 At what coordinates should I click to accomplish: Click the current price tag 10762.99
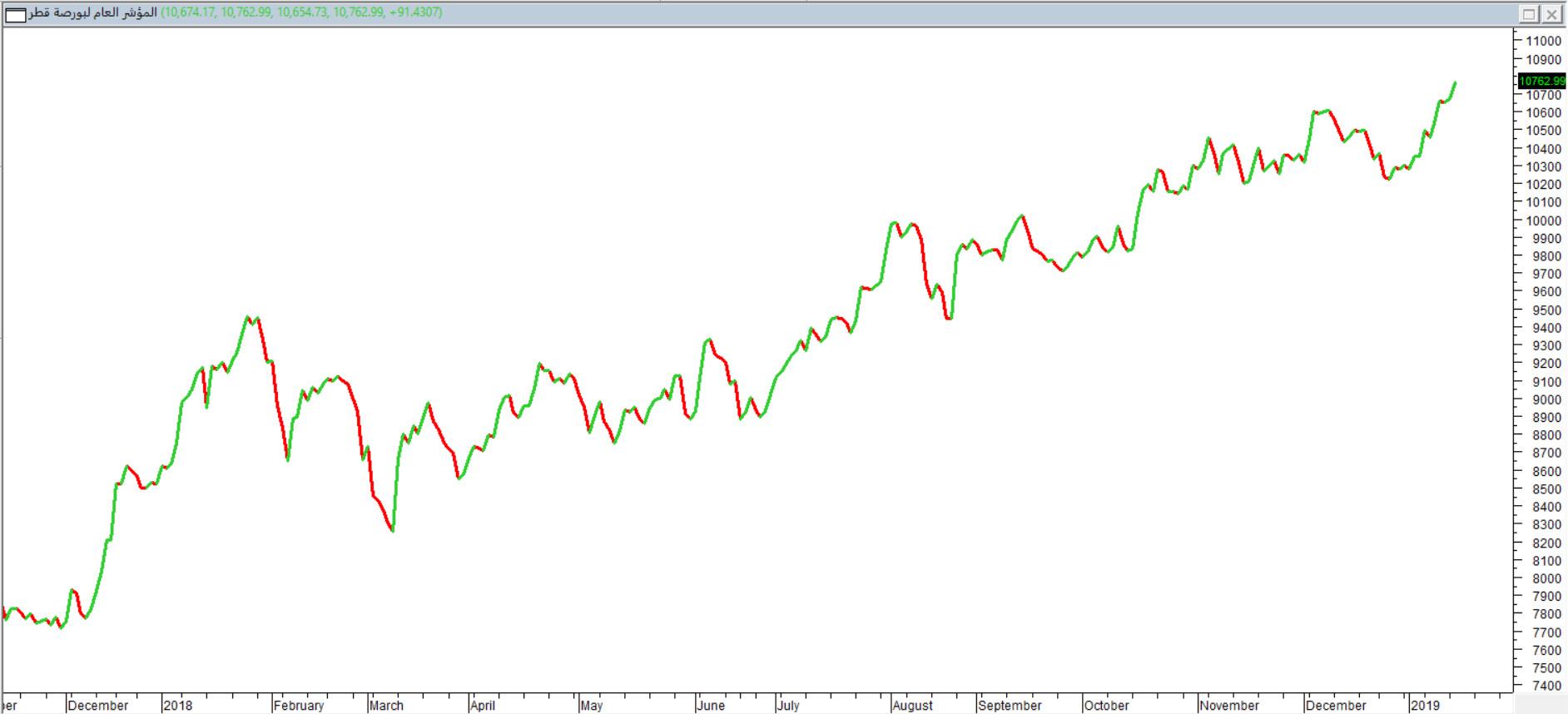[x=1542, y=81]
